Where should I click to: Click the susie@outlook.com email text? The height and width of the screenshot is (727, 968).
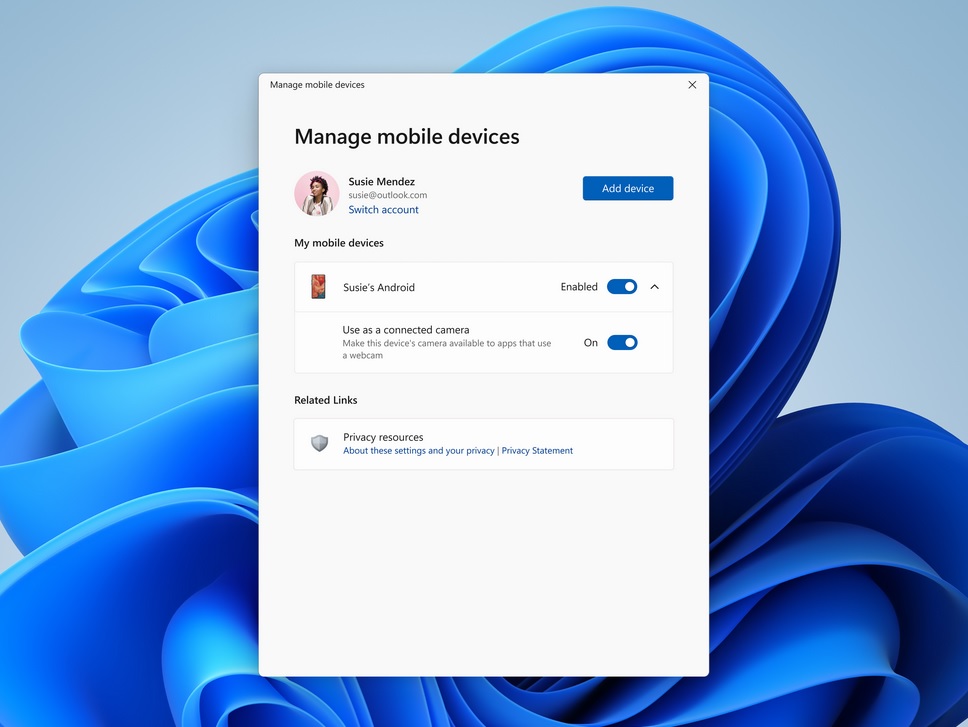point(388,195)
